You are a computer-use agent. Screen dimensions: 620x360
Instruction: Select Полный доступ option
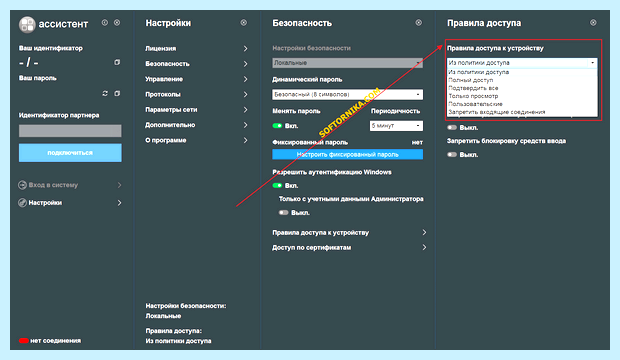(522, 80)
